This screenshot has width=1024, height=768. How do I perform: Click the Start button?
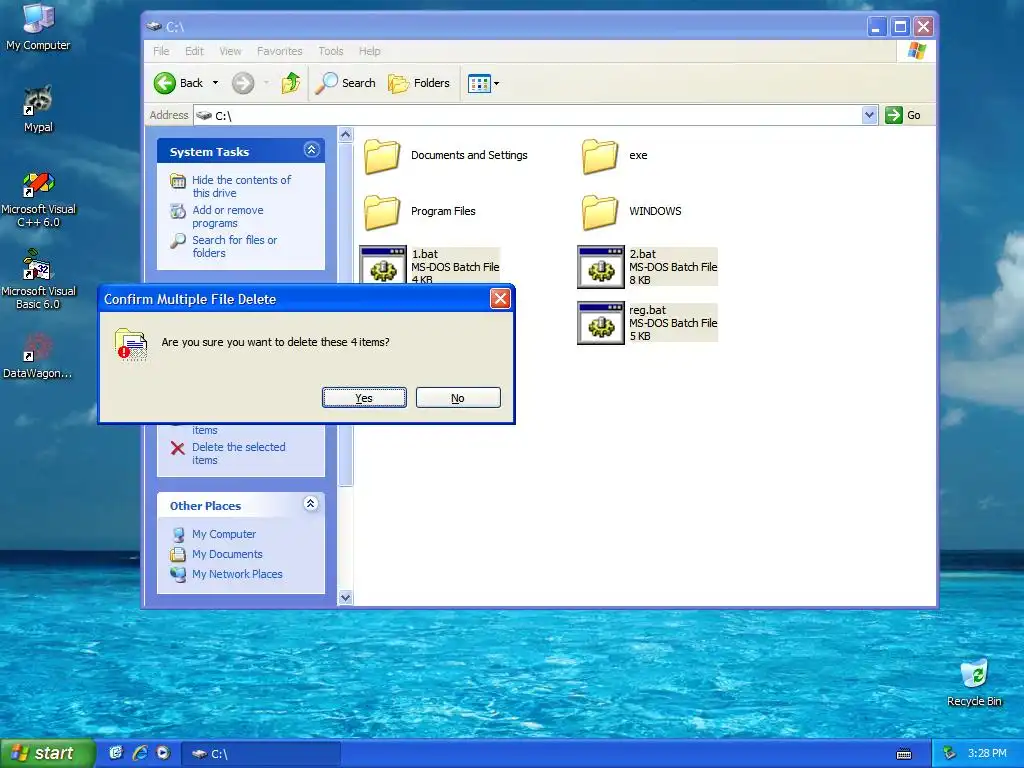pos(47,753)
